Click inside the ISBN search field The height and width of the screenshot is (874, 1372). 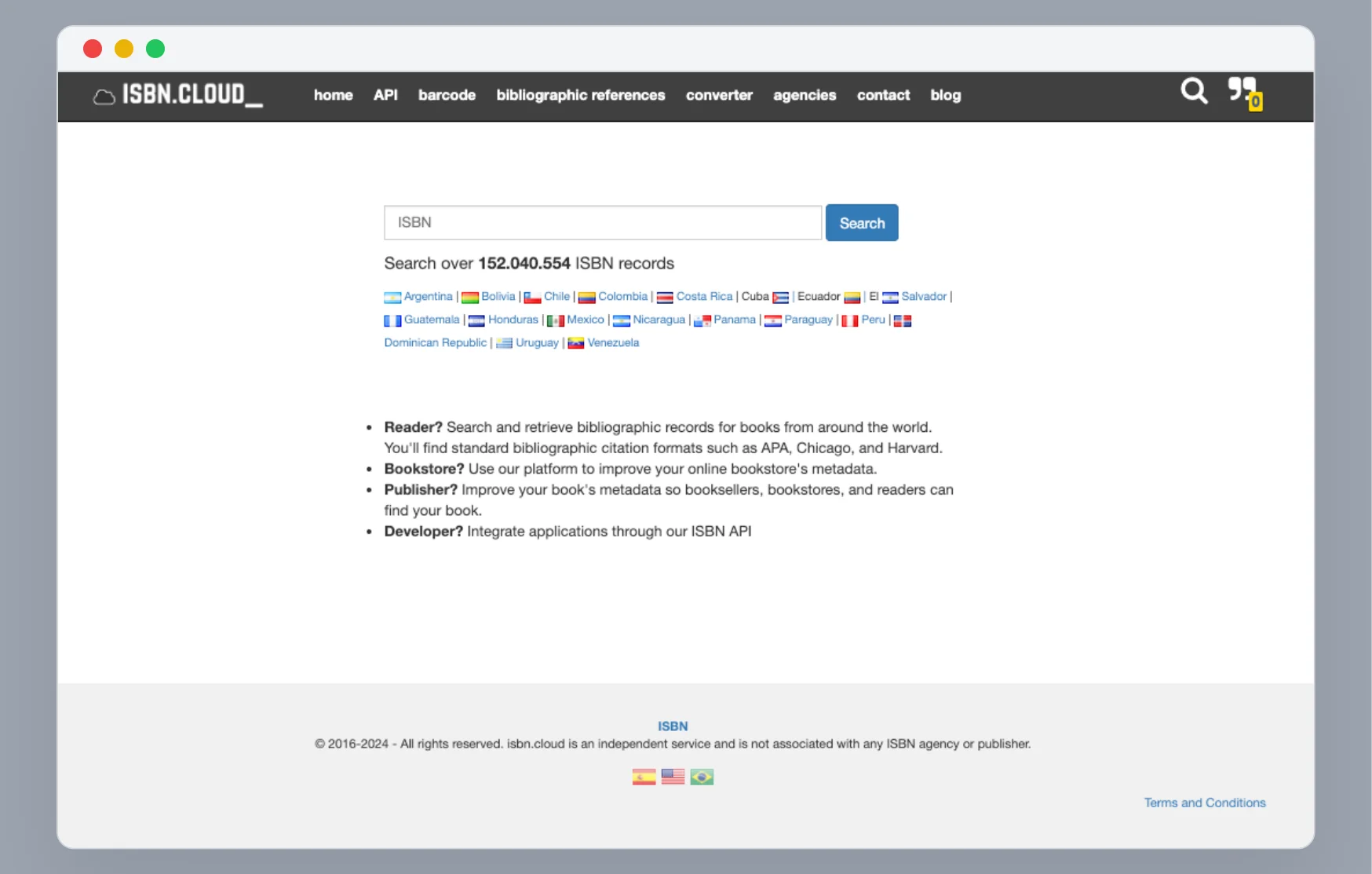[x=602, y=222]
